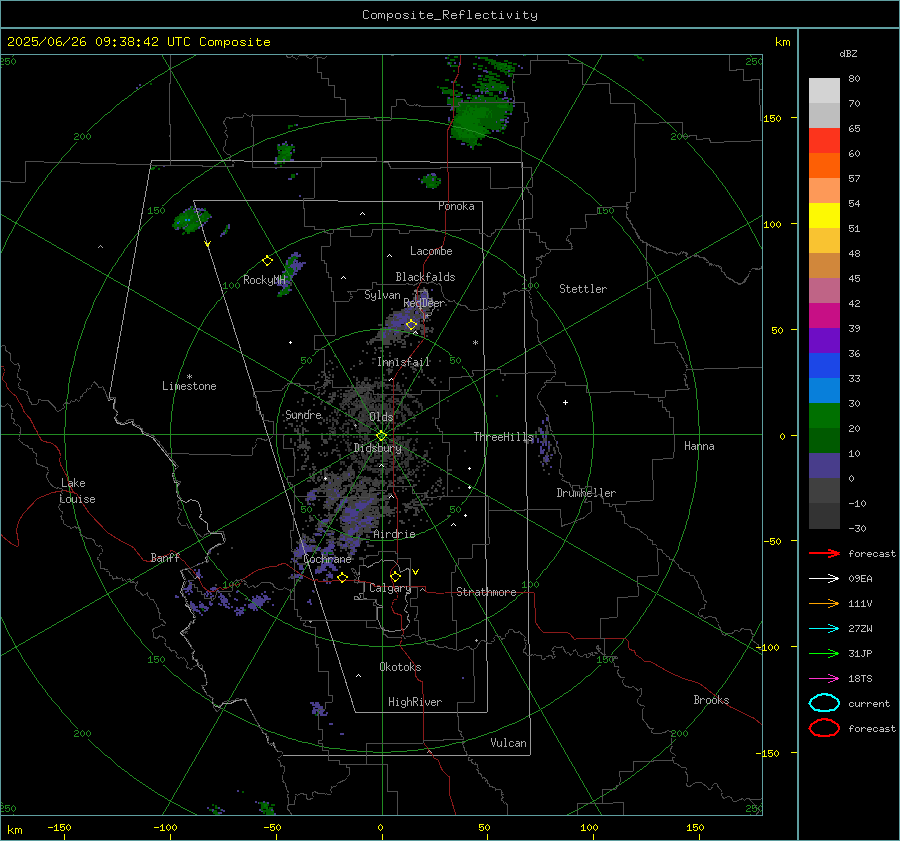Click the Strathmore city label
900x841 pixels.
click(486, 592)
